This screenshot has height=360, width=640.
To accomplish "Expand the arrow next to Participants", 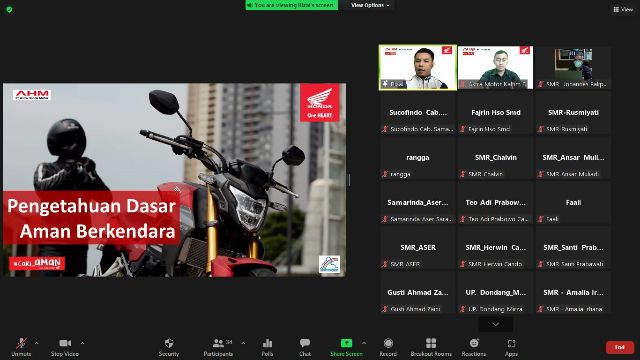I will tap(243, 343).
